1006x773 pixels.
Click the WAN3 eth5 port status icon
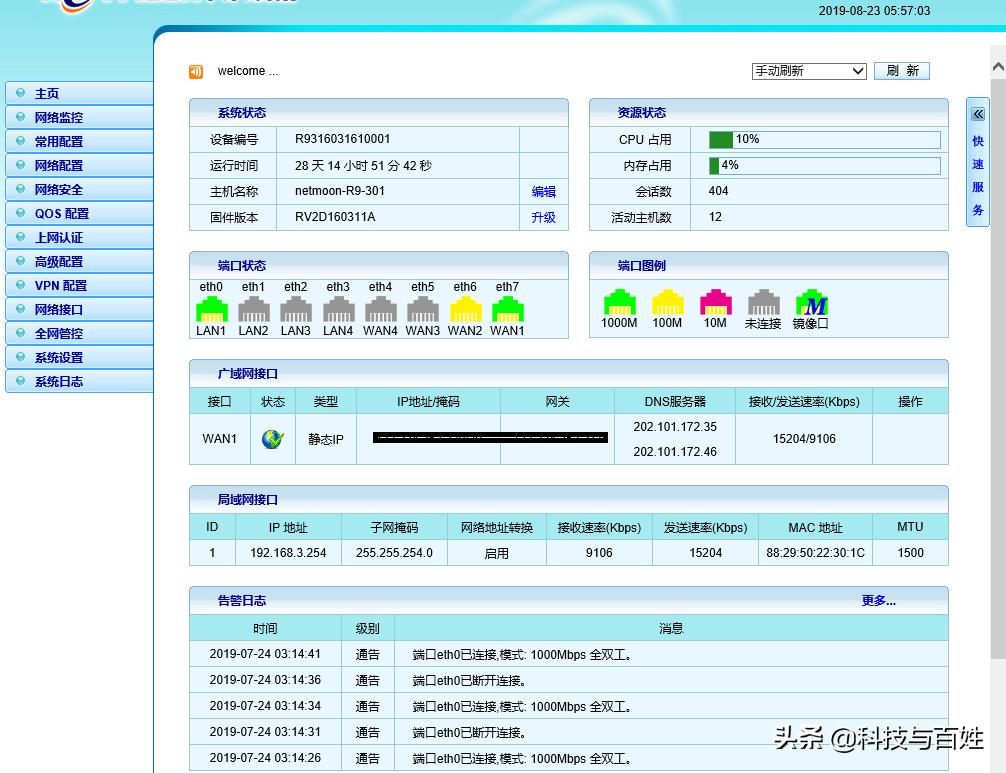(x=422, y=308)
